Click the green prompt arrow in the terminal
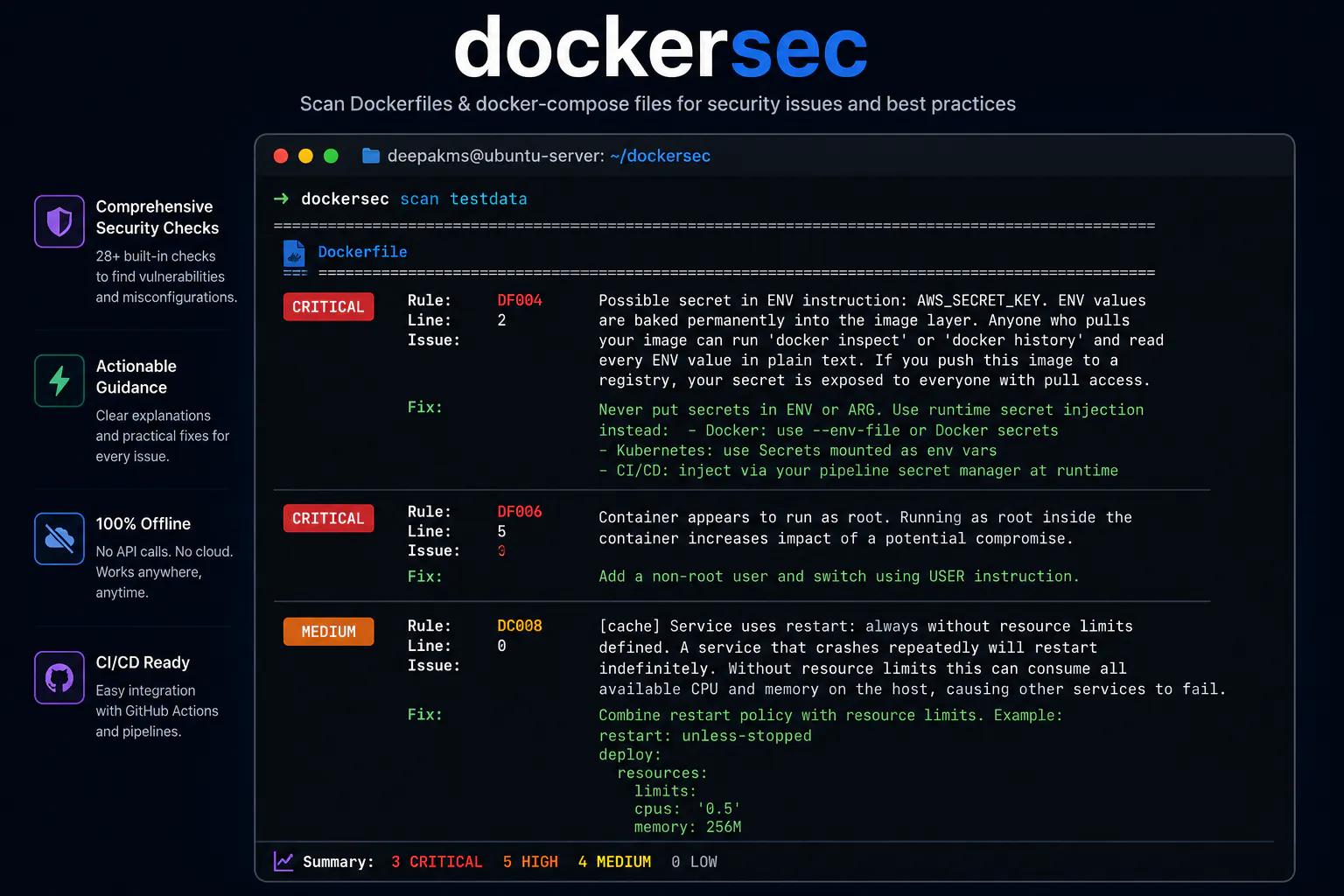The width and height of the screenshot is (1344, 896). (281, 199)
